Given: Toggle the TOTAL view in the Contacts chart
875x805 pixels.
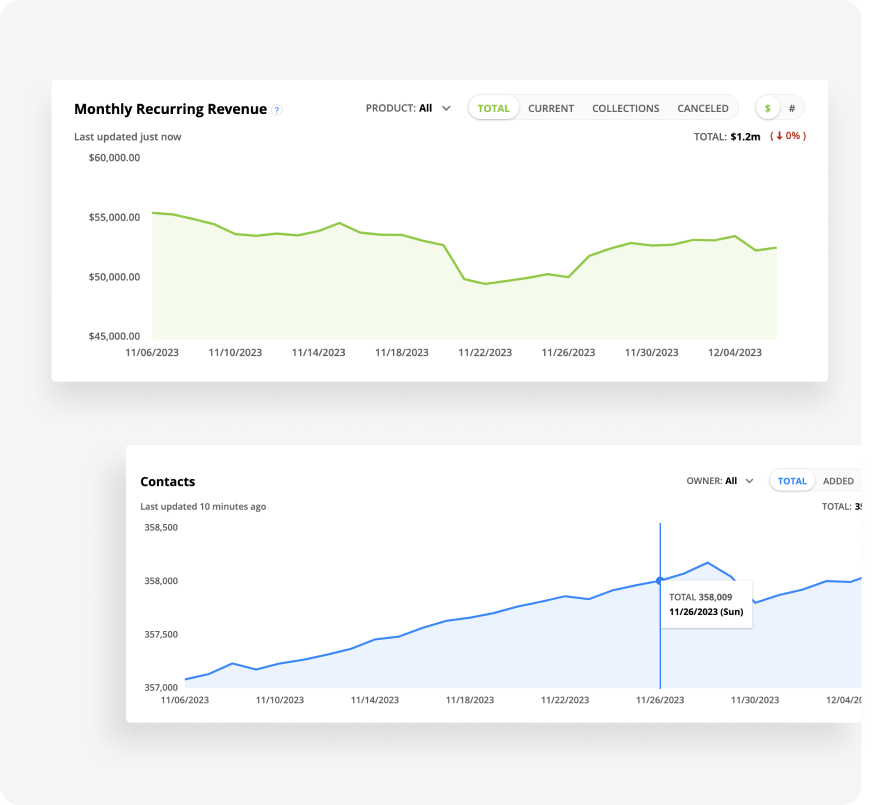Looking at the screenshot, I should pyautogui.click(x=791, y=481).
